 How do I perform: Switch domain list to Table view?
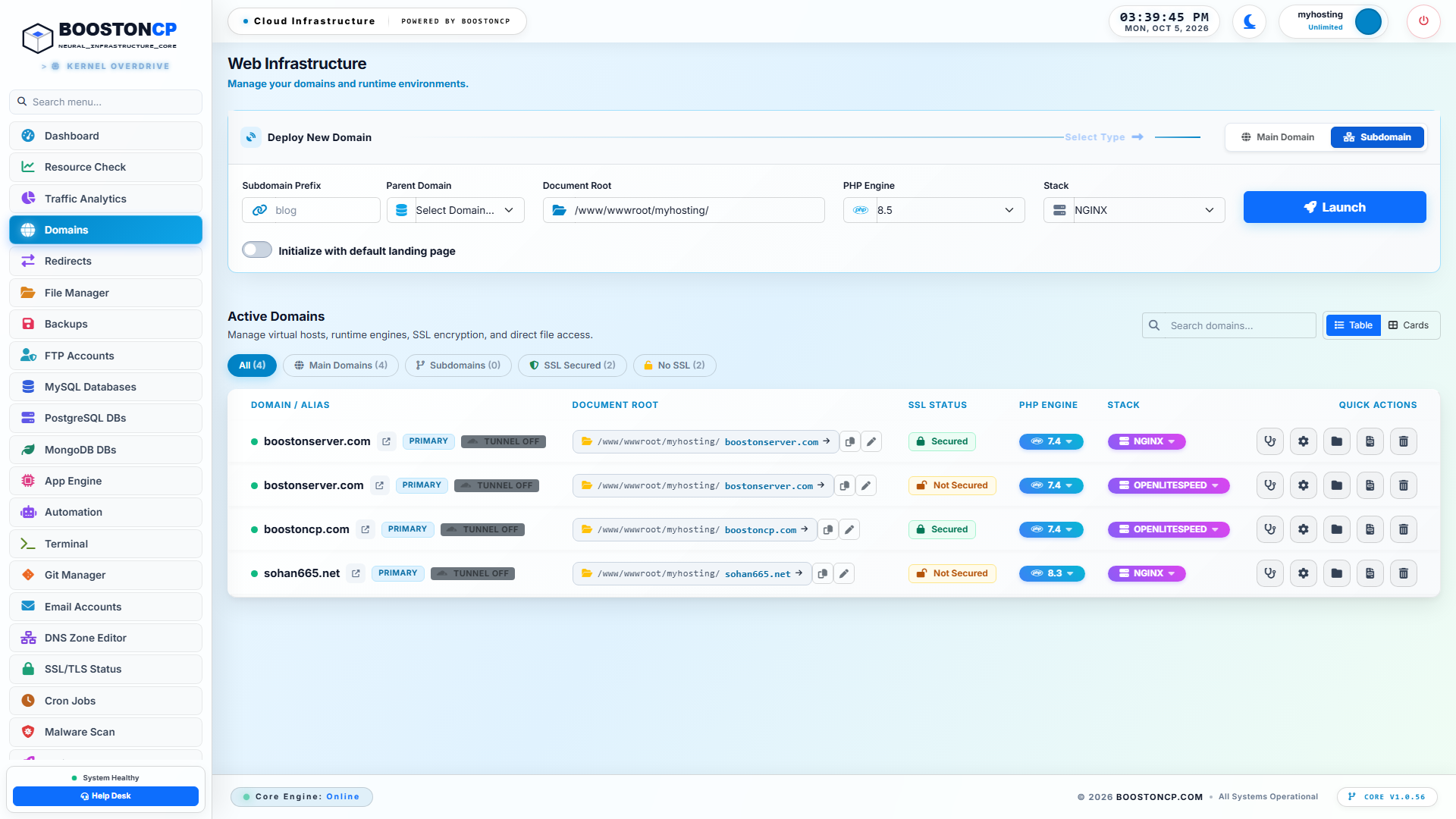pos(1354,325)
